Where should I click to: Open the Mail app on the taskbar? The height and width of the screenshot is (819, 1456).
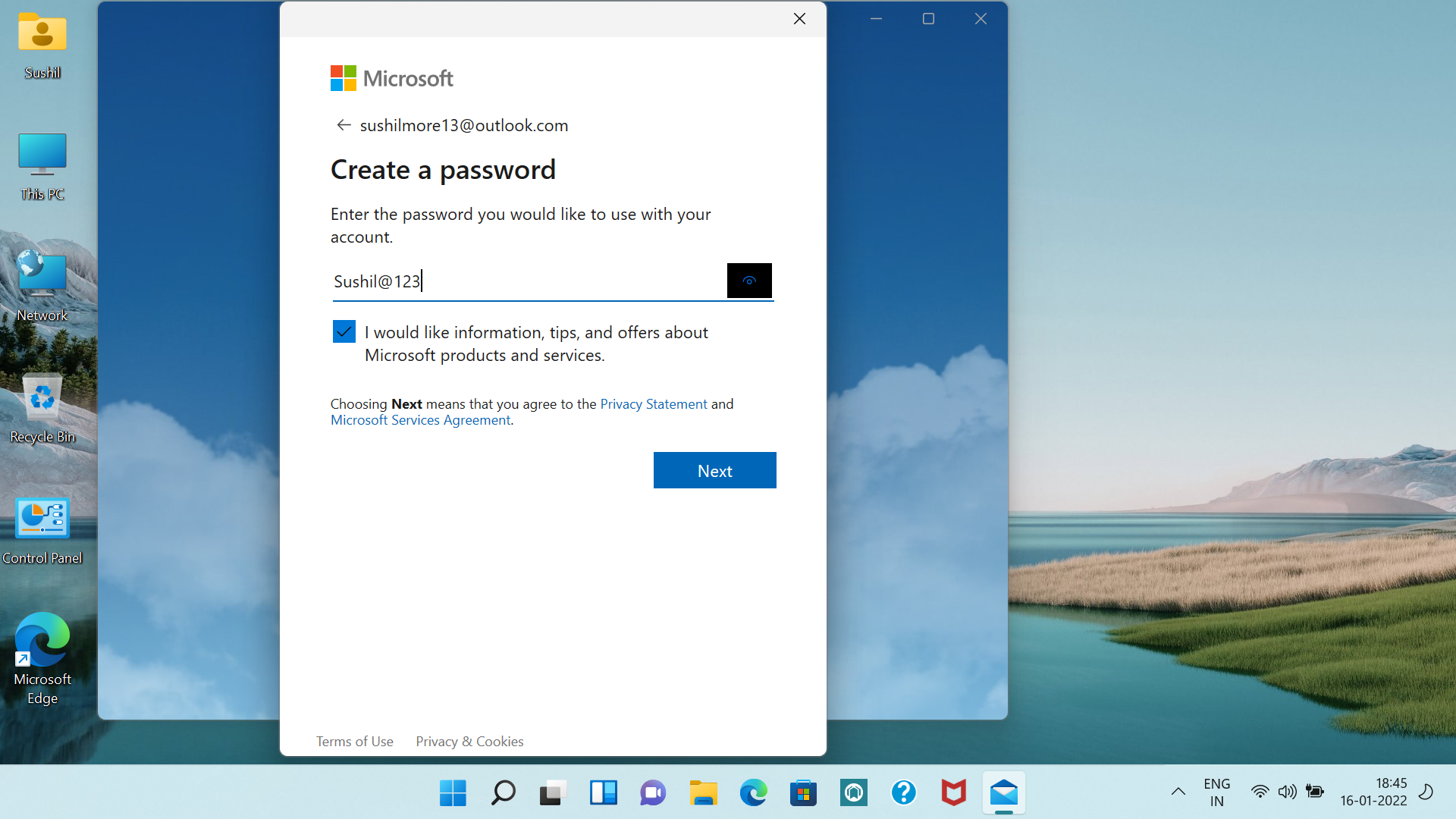click(x=1003, y=793)
